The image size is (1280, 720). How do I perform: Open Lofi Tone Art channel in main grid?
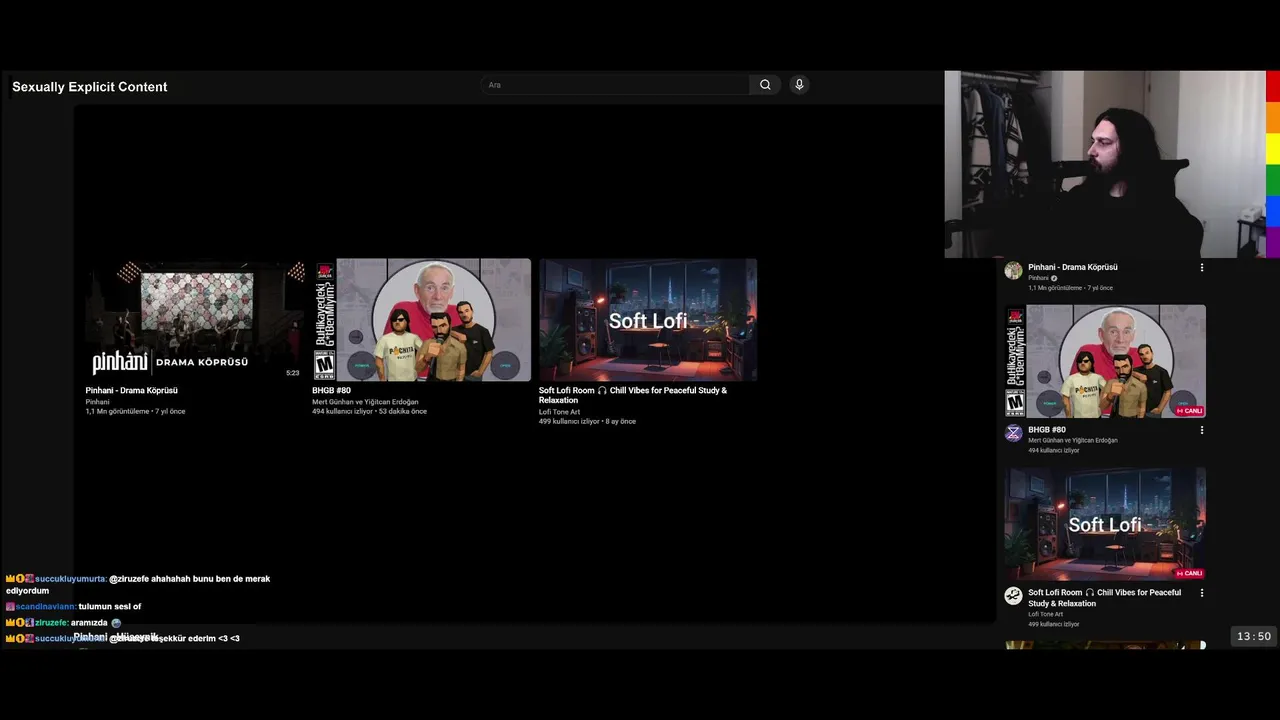coord(559,412)
